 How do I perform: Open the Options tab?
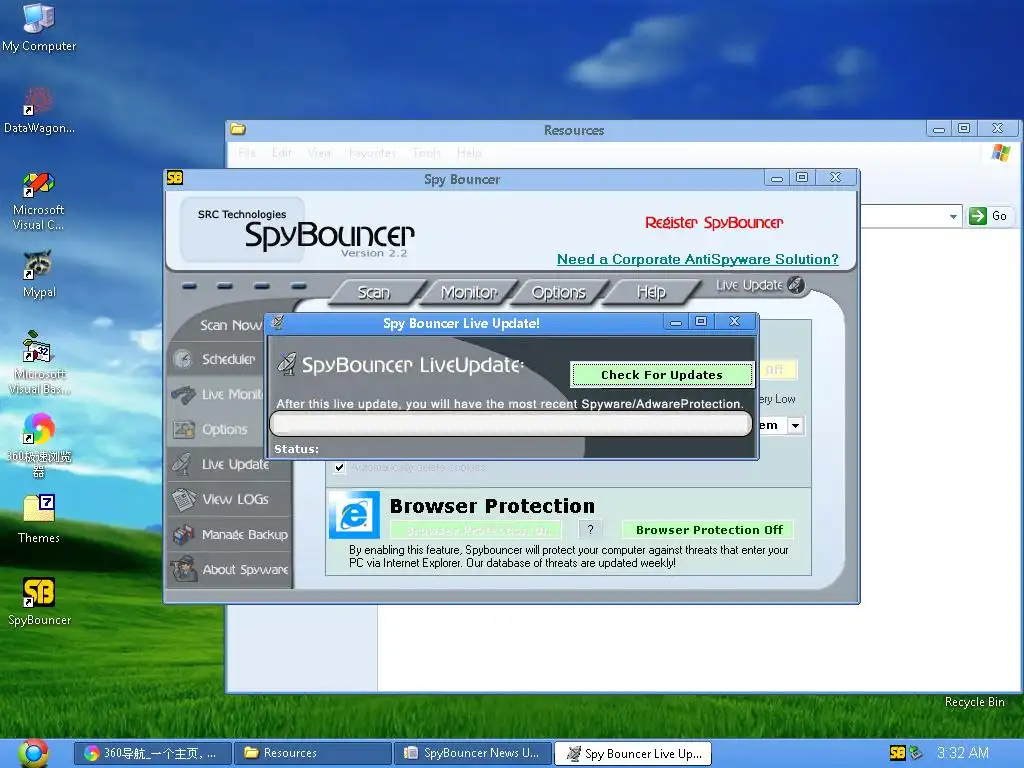pyautogui.click(x=558, y=293)
